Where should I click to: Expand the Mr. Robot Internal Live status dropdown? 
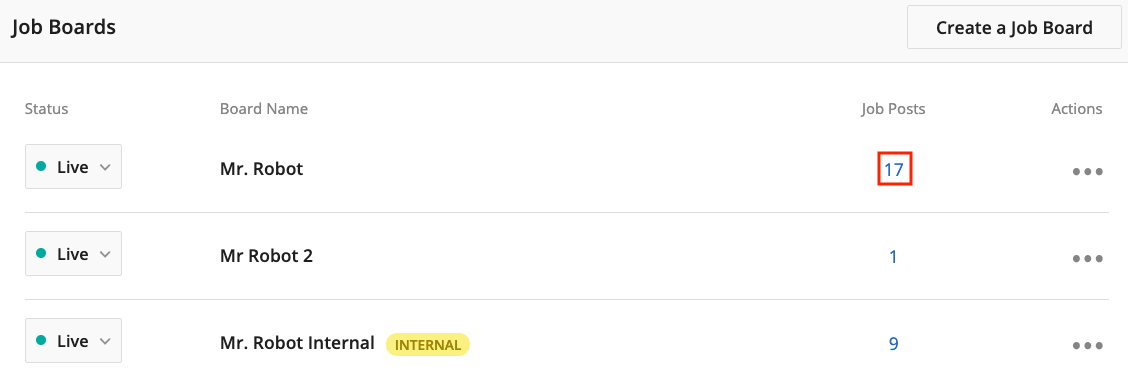73,341
